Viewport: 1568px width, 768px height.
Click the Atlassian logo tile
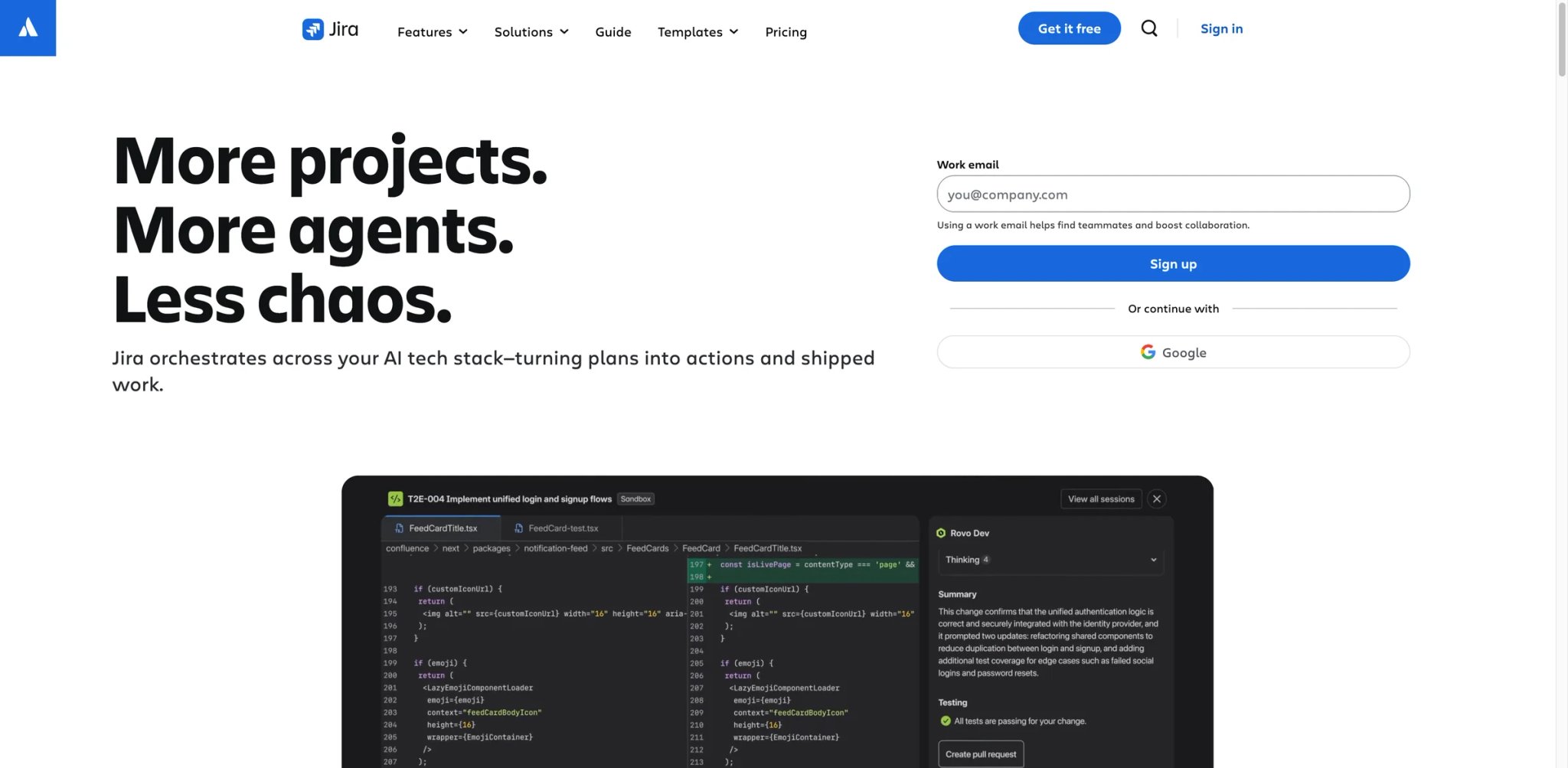coord(28,28)
